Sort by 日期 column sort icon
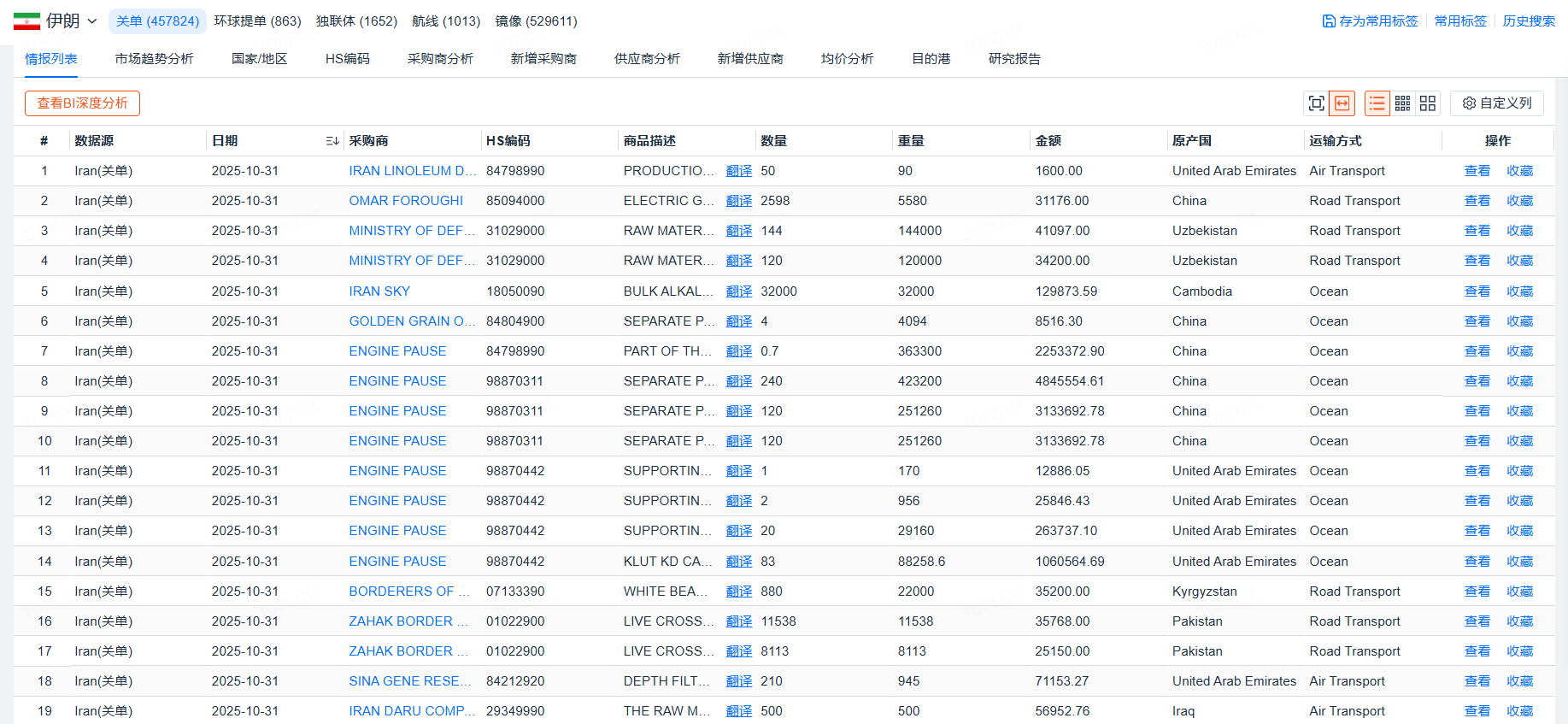The height and width of the screenshot is (724, 1568). tap(332, 141)
